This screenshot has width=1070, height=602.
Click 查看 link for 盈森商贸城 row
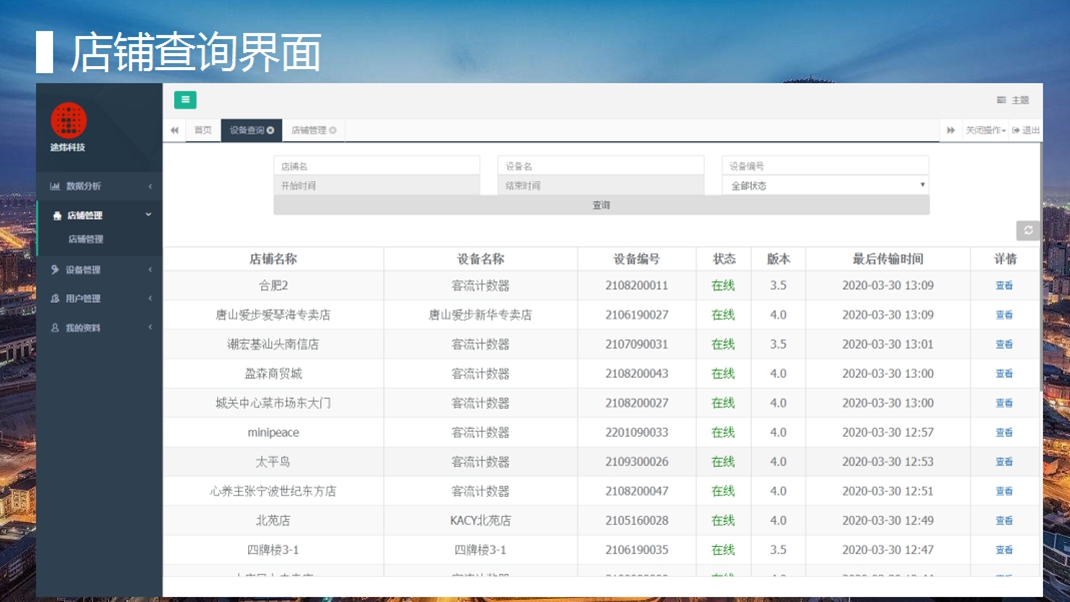pyautogui.click(x=1004, y=374)
